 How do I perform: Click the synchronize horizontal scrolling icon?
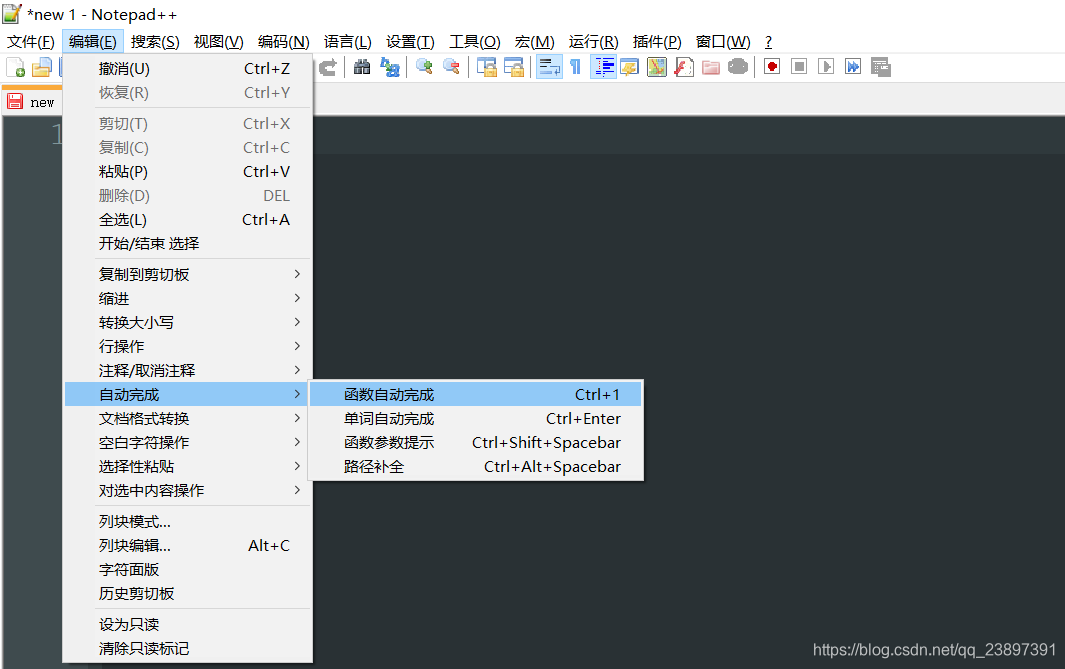(513, 67)
